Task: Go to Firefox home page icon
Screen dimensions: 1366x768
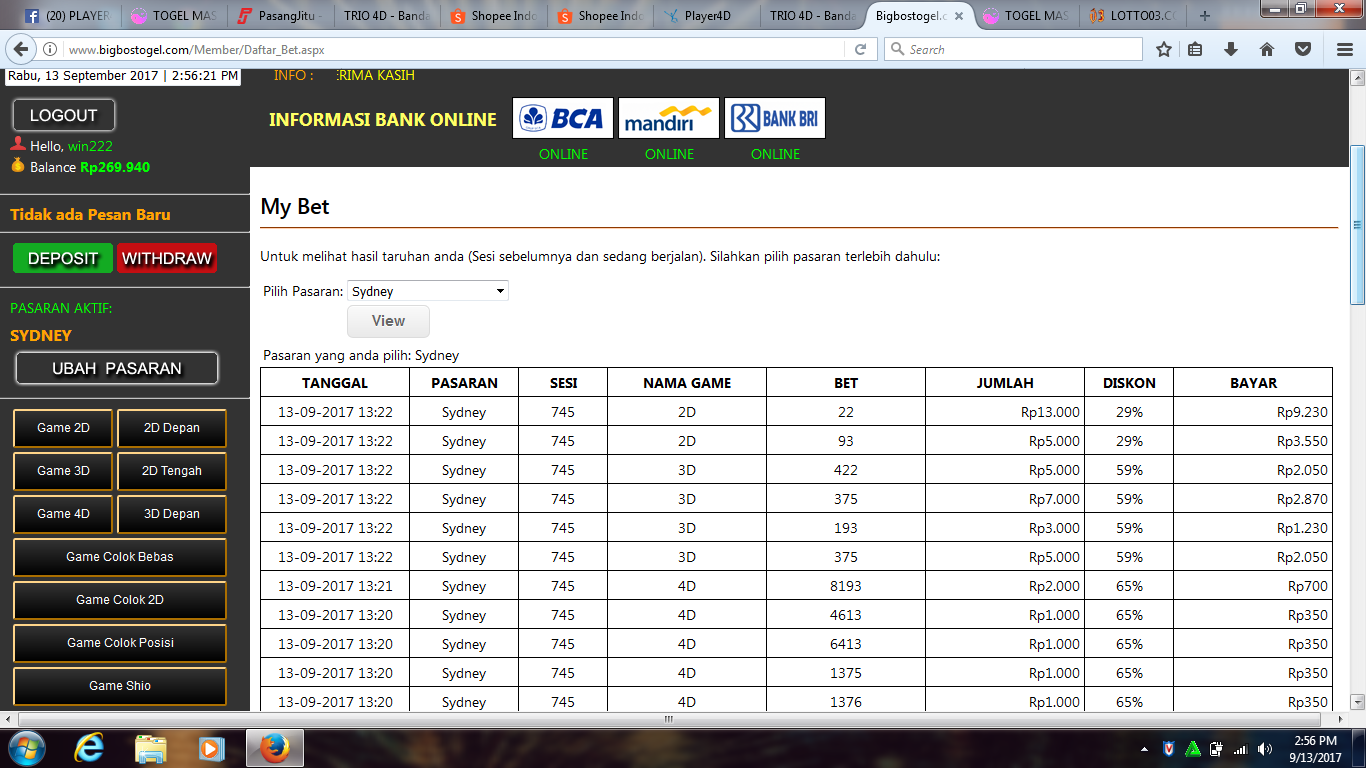Action: (1267, 50)
